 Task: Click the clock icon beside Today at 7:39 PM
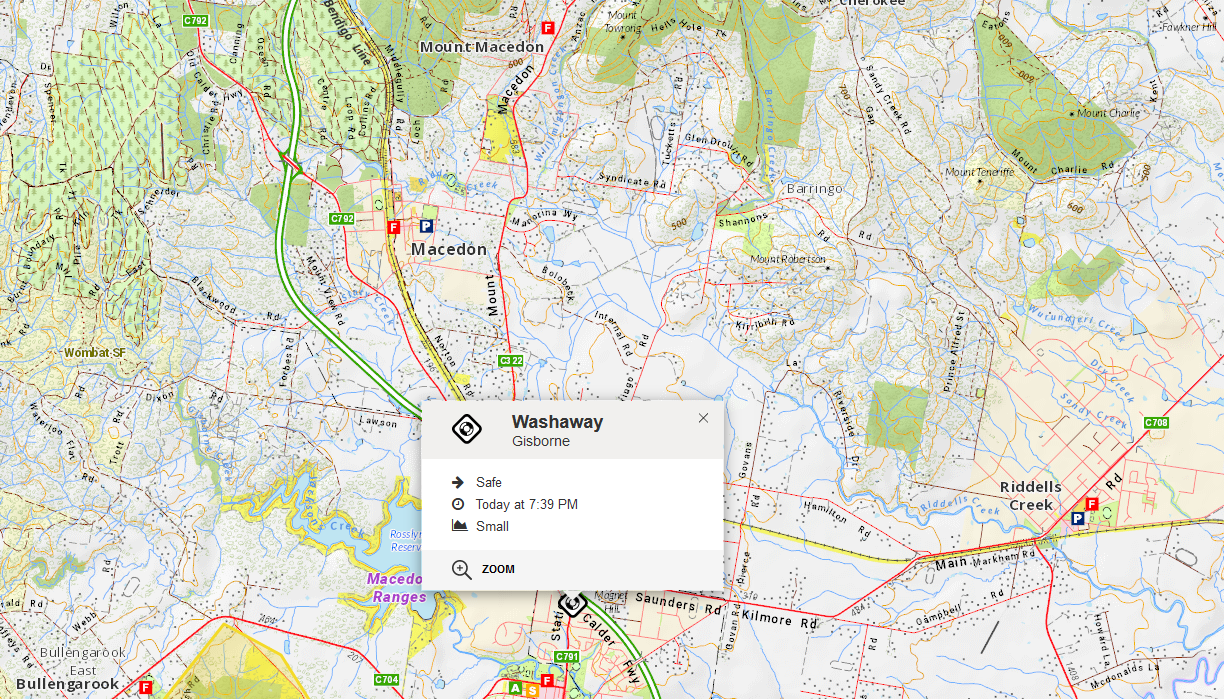click(458, 504)
